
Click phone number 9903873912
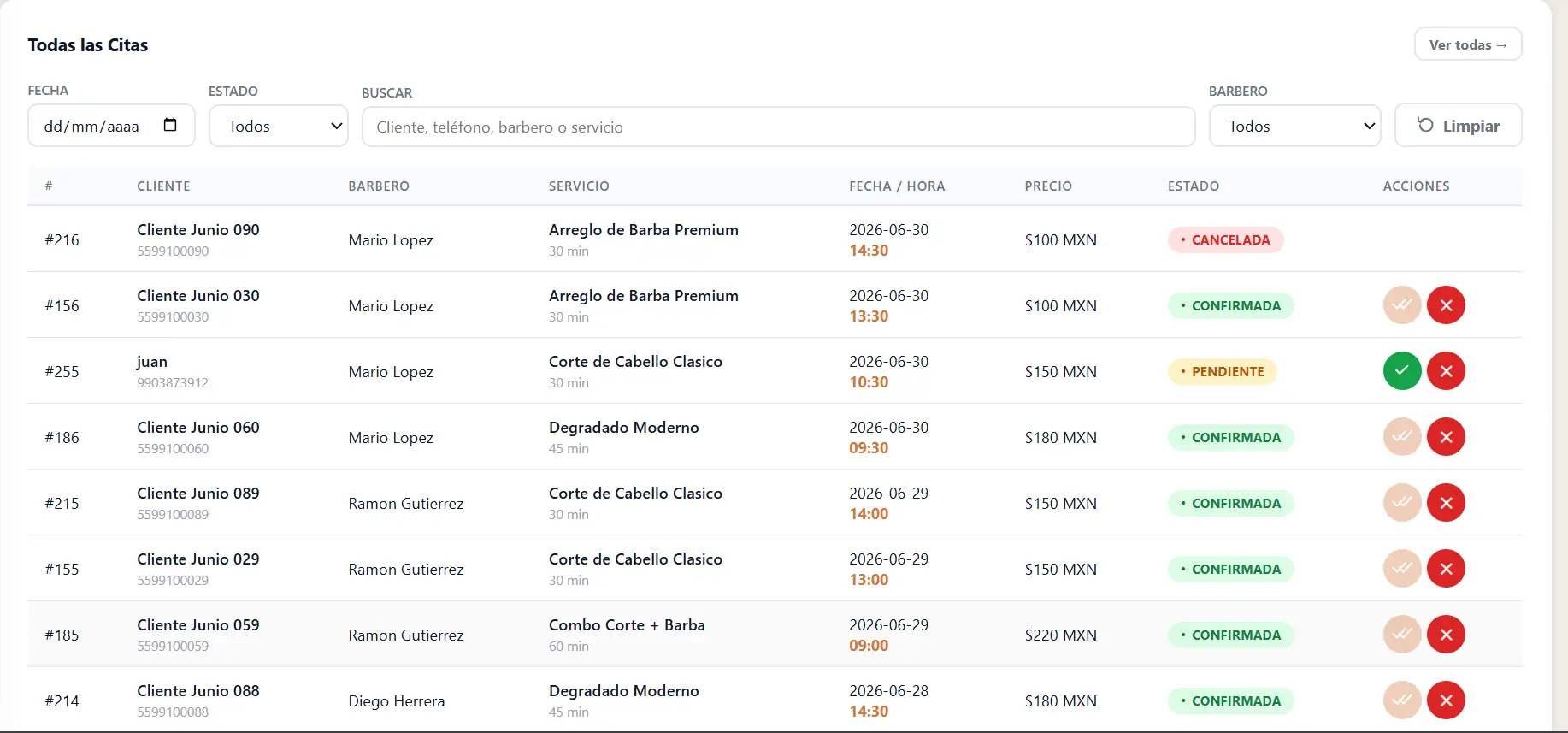click(173, 382)
